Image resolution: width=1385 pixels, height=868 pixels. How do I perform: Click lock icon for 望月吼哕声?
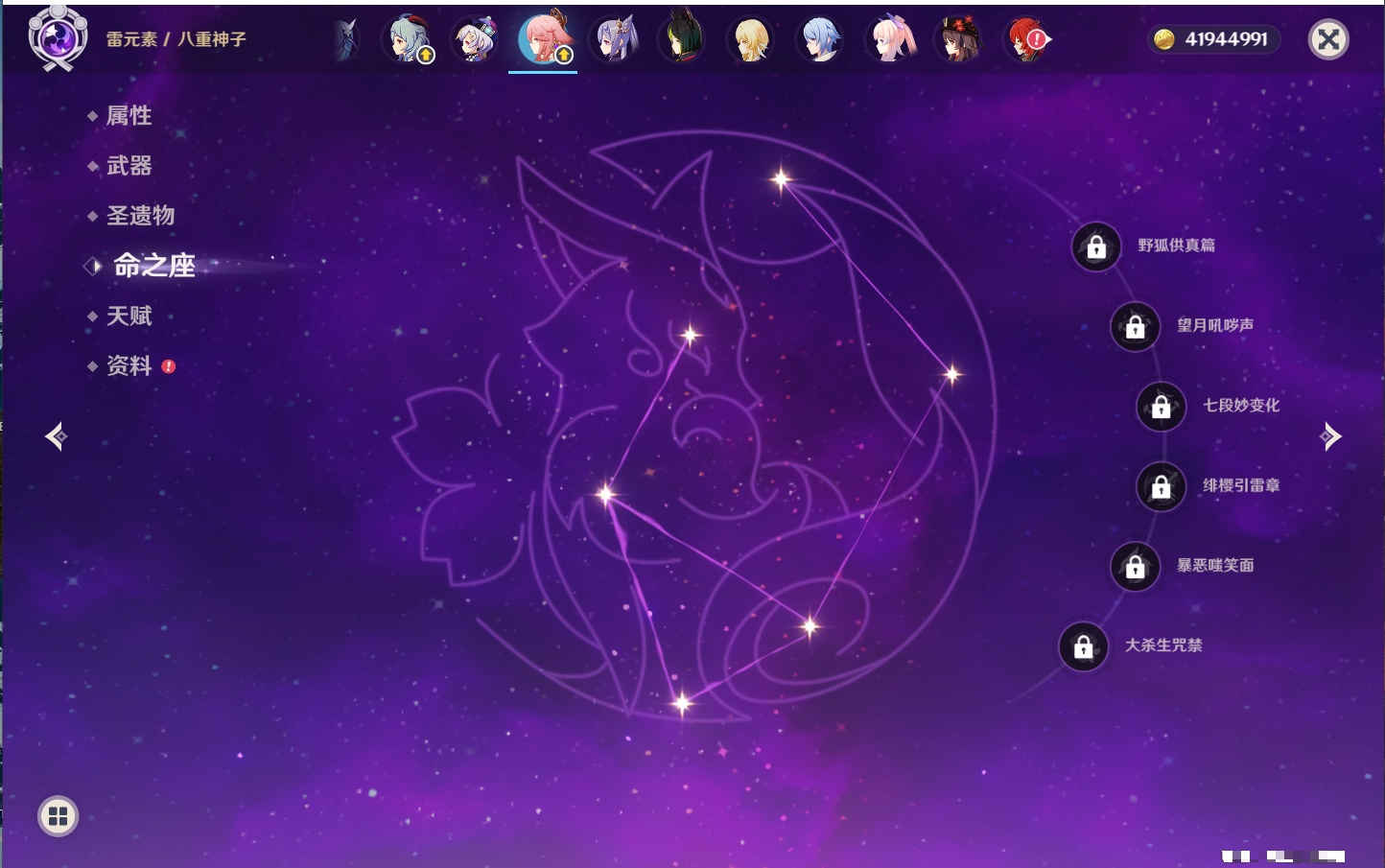1136,327
